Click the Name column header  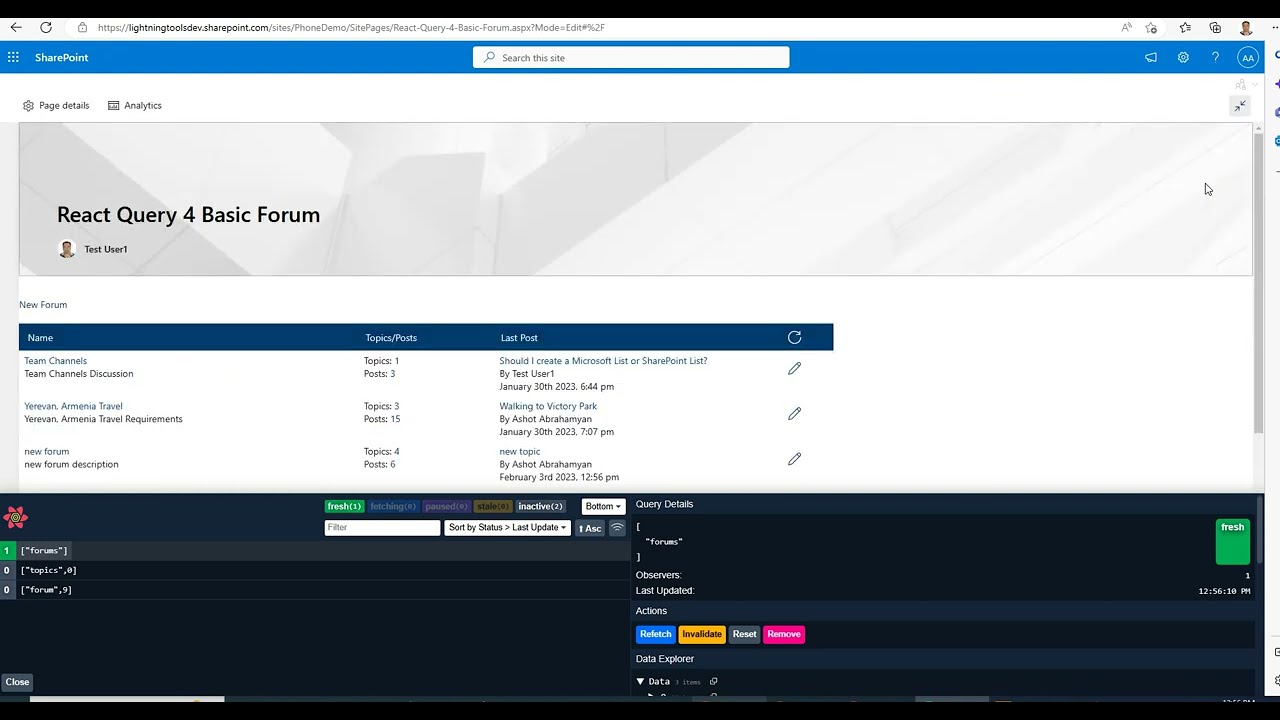40,338
